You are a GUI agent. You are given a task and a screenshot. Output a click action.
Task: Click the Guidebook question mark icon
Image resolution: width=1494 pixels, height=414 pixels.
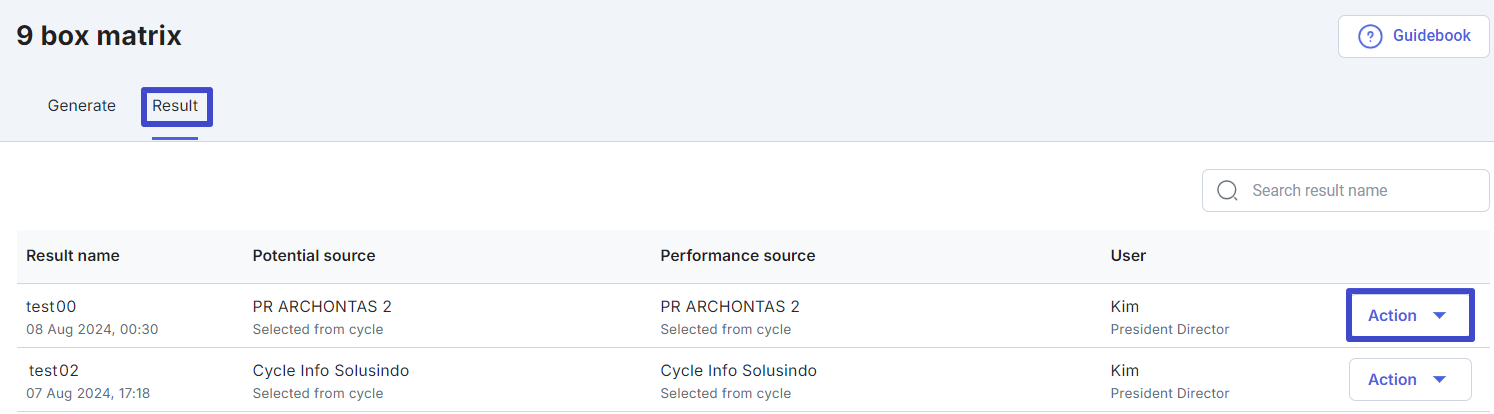click(1369, 36)
